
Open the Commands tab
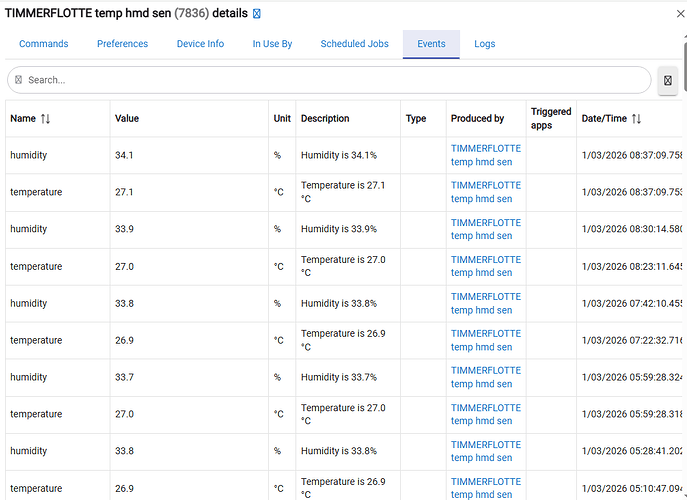pos(44,44)
